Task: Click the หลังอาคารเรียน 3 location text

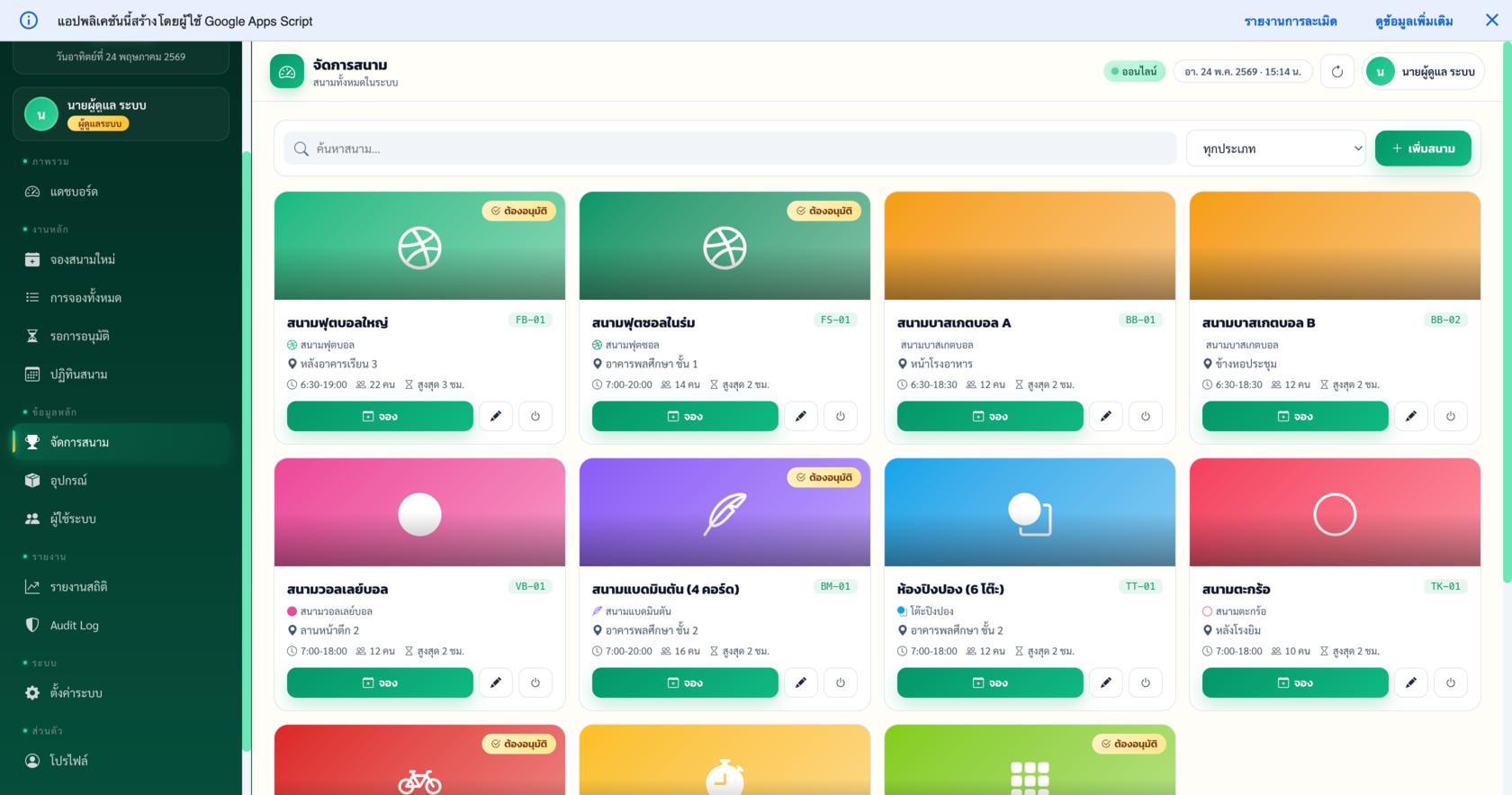Action: [338, 364]
